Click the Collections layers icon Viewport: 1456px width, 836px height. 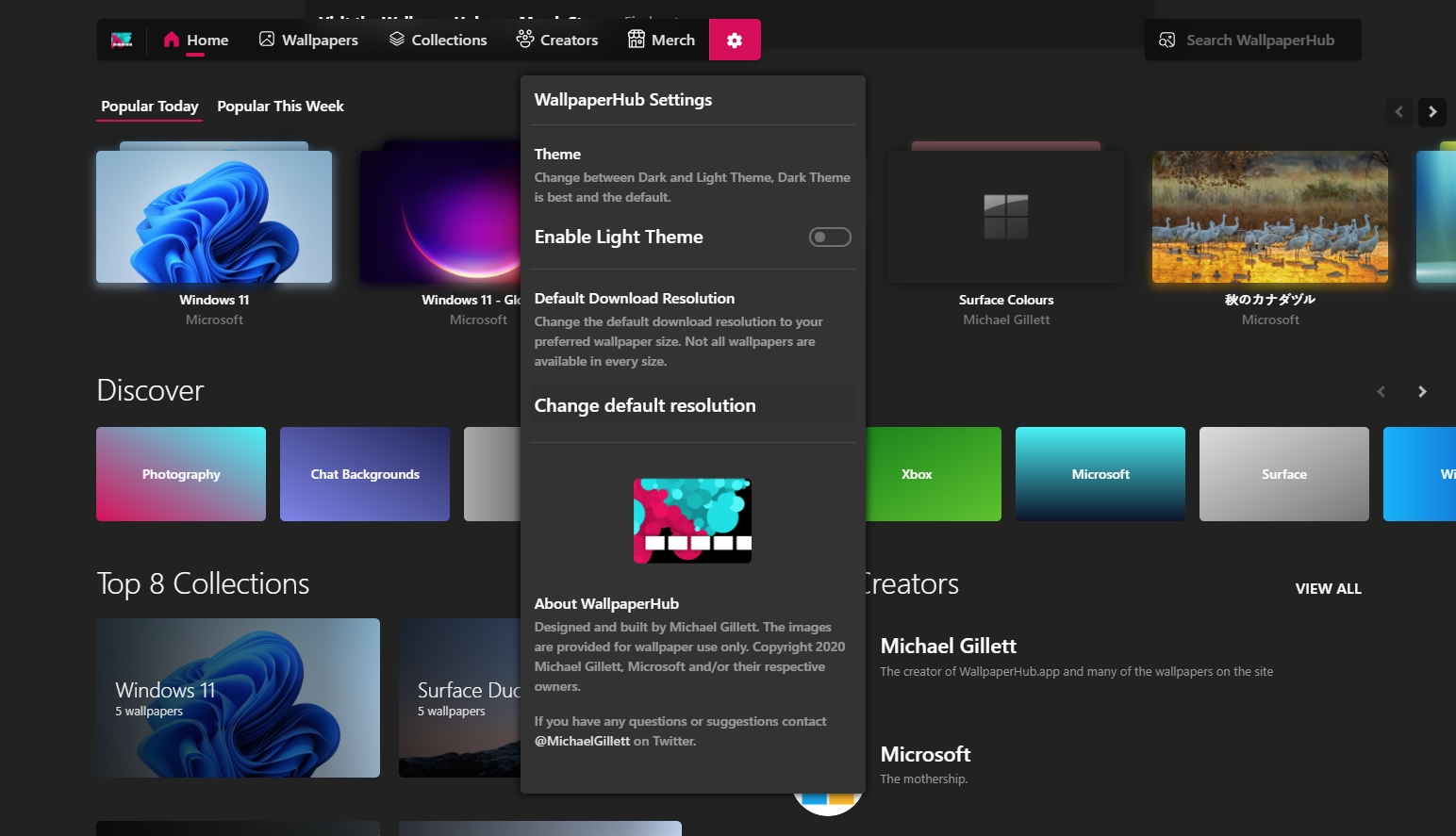pyautogui.click(x=397, y=40)
